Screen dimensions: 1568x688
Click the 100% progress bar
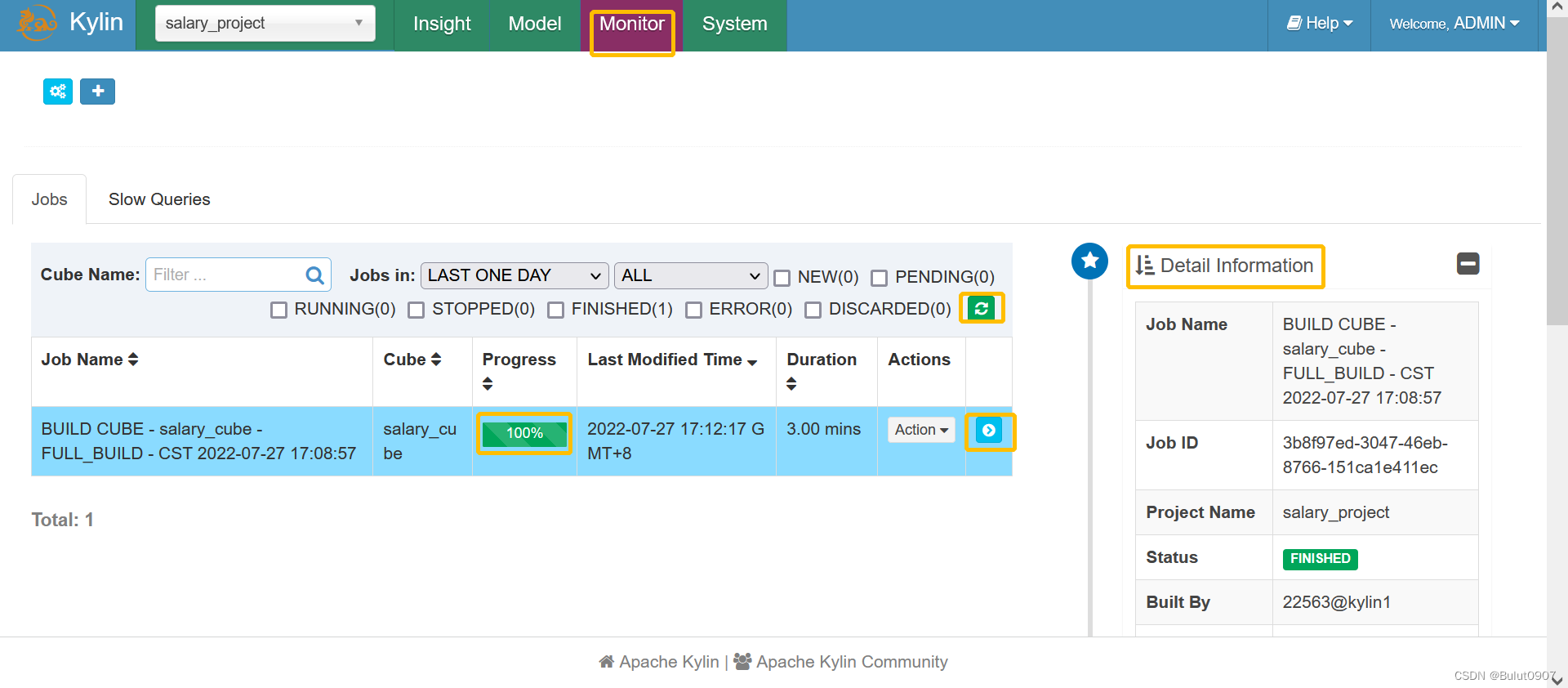(x=524, y=433)
